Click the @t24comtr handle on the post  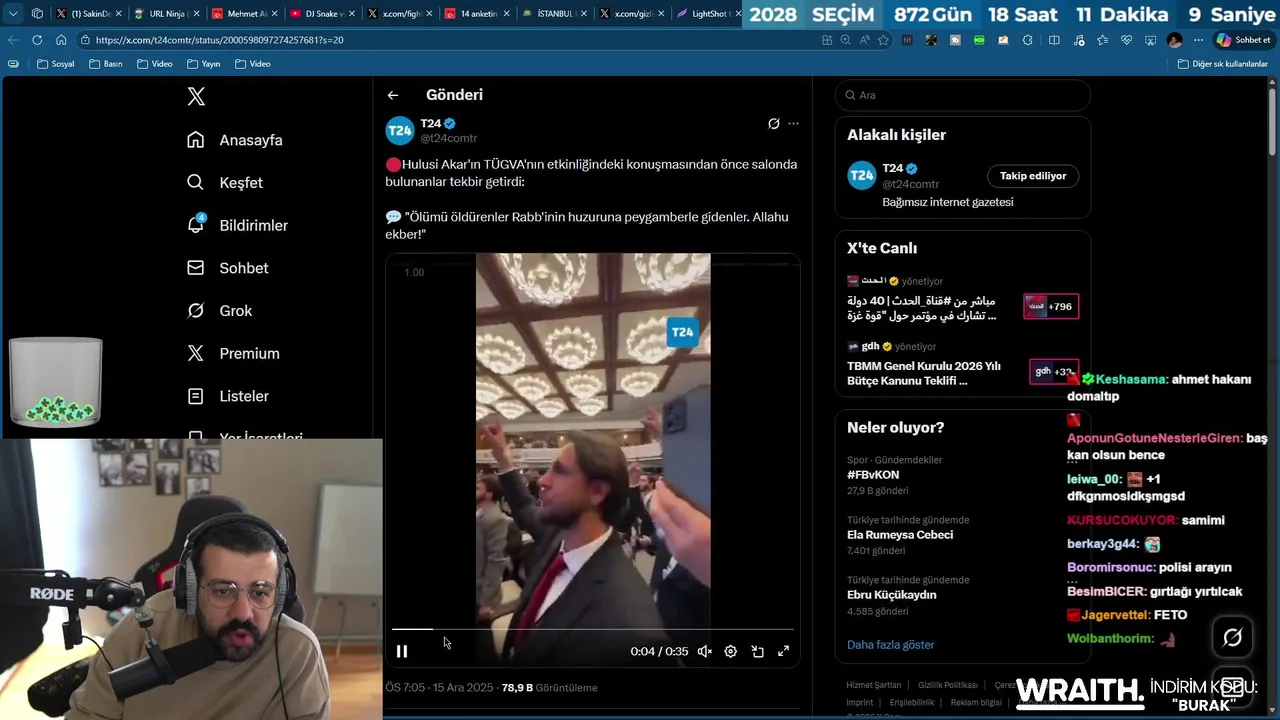pyautogui.click(x=449, y=138)
